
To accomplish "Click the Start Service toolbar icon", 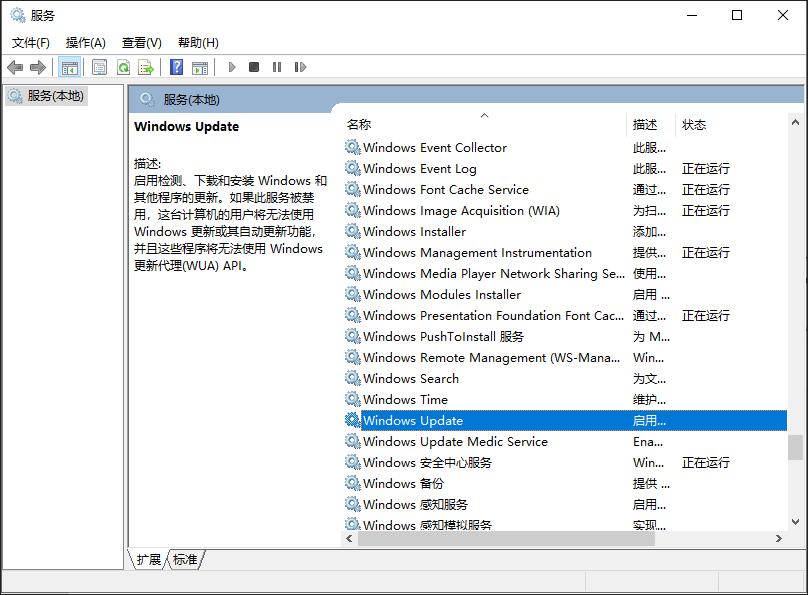I will click(232, 67).
